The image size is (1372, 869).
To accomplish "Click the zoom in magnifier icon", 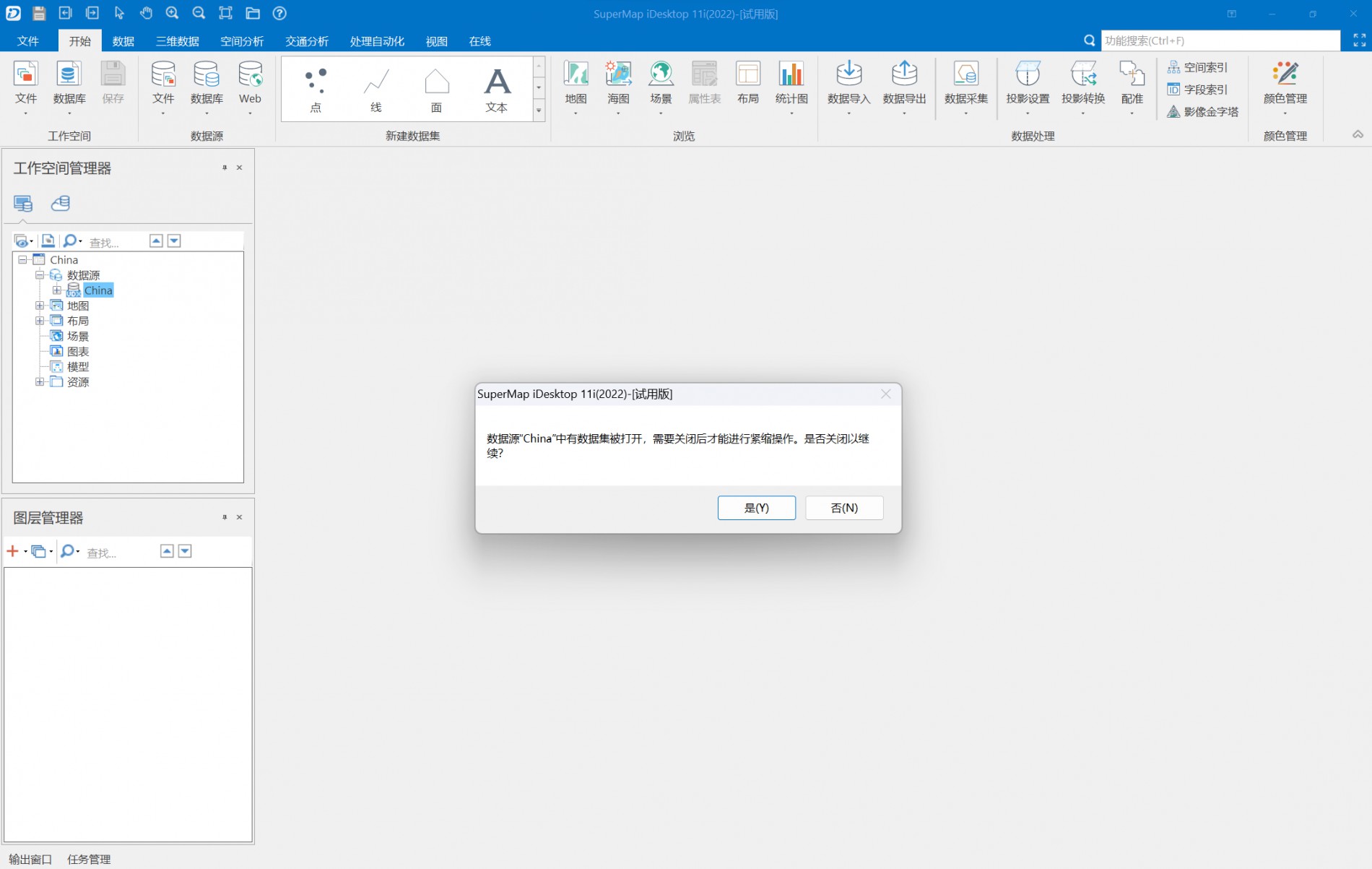I will coord(172,13).
